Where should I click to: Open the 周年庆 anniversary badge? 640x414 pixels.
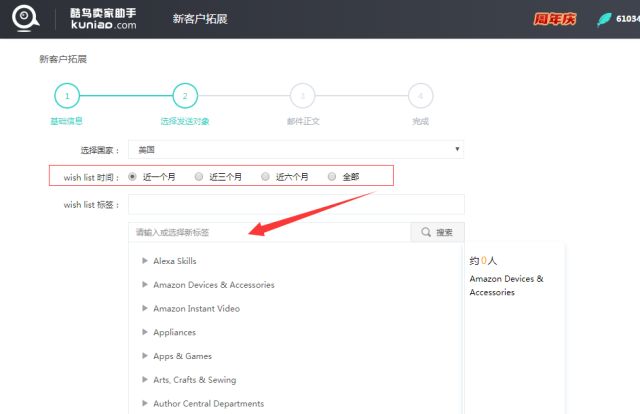click(555, 19)
